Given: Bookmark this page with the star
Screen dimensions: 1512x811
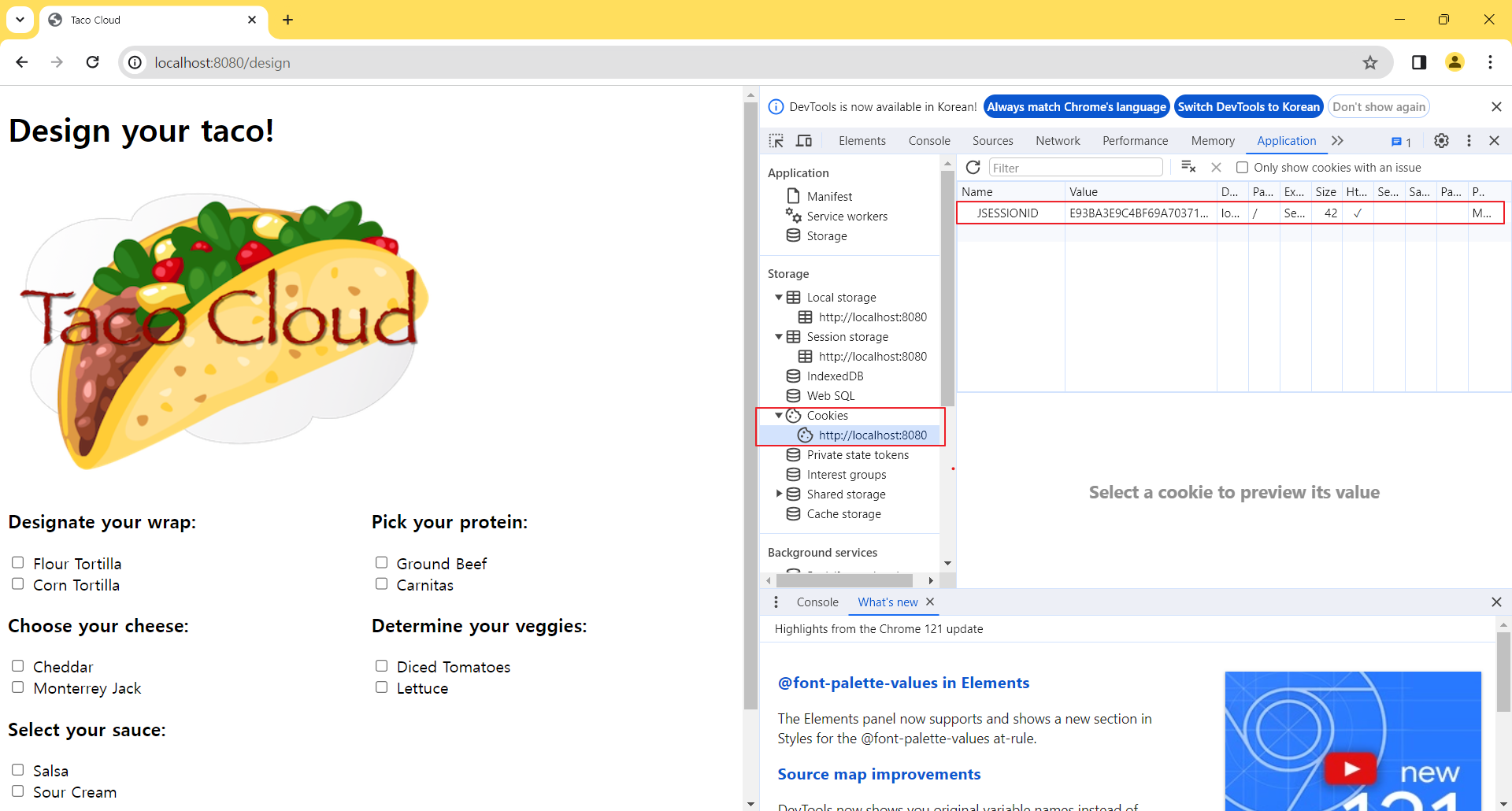Looking at the screenshot, I should [1370, 63].
